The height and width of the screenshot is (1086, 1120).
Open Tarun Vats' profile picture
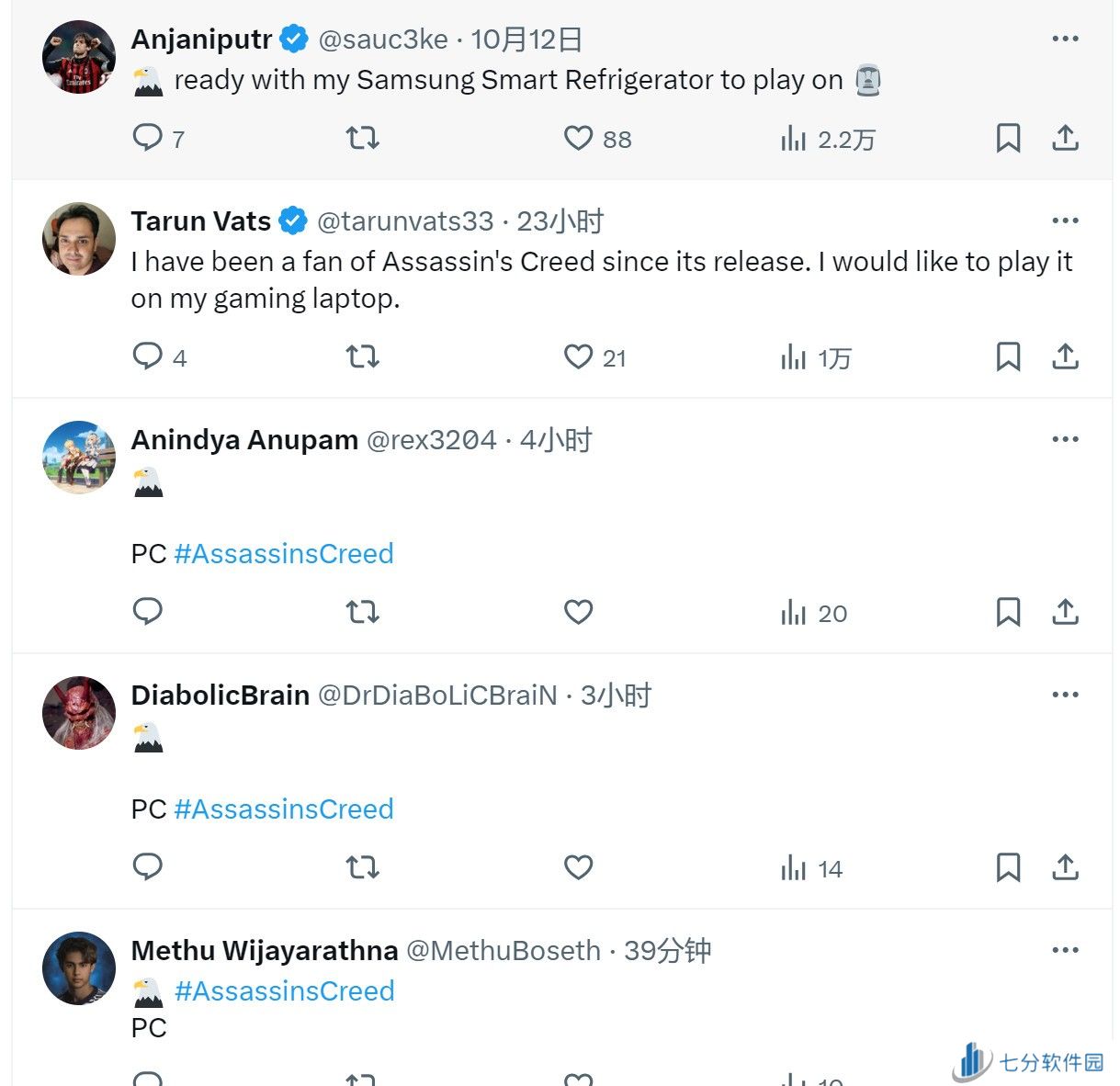coord(79,239)
